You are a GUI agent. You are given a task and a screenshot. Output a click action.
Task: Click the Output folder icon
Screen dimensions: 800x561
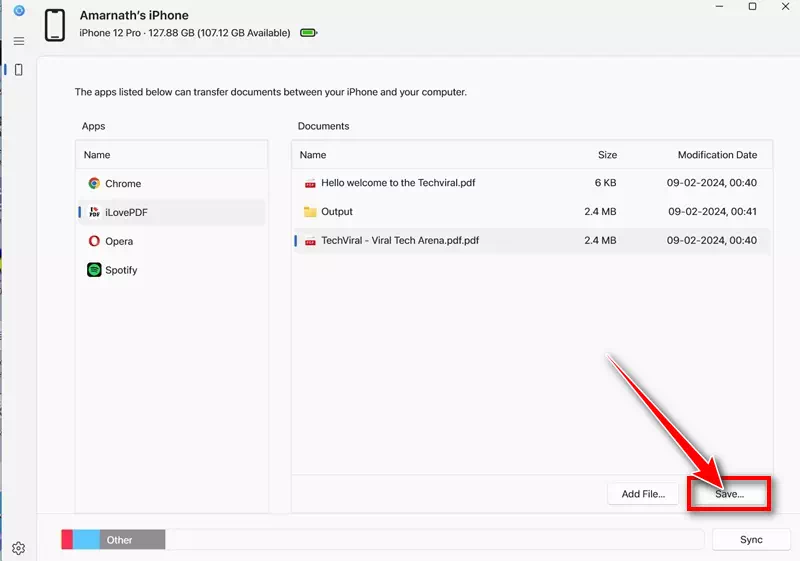click(310, 212)
